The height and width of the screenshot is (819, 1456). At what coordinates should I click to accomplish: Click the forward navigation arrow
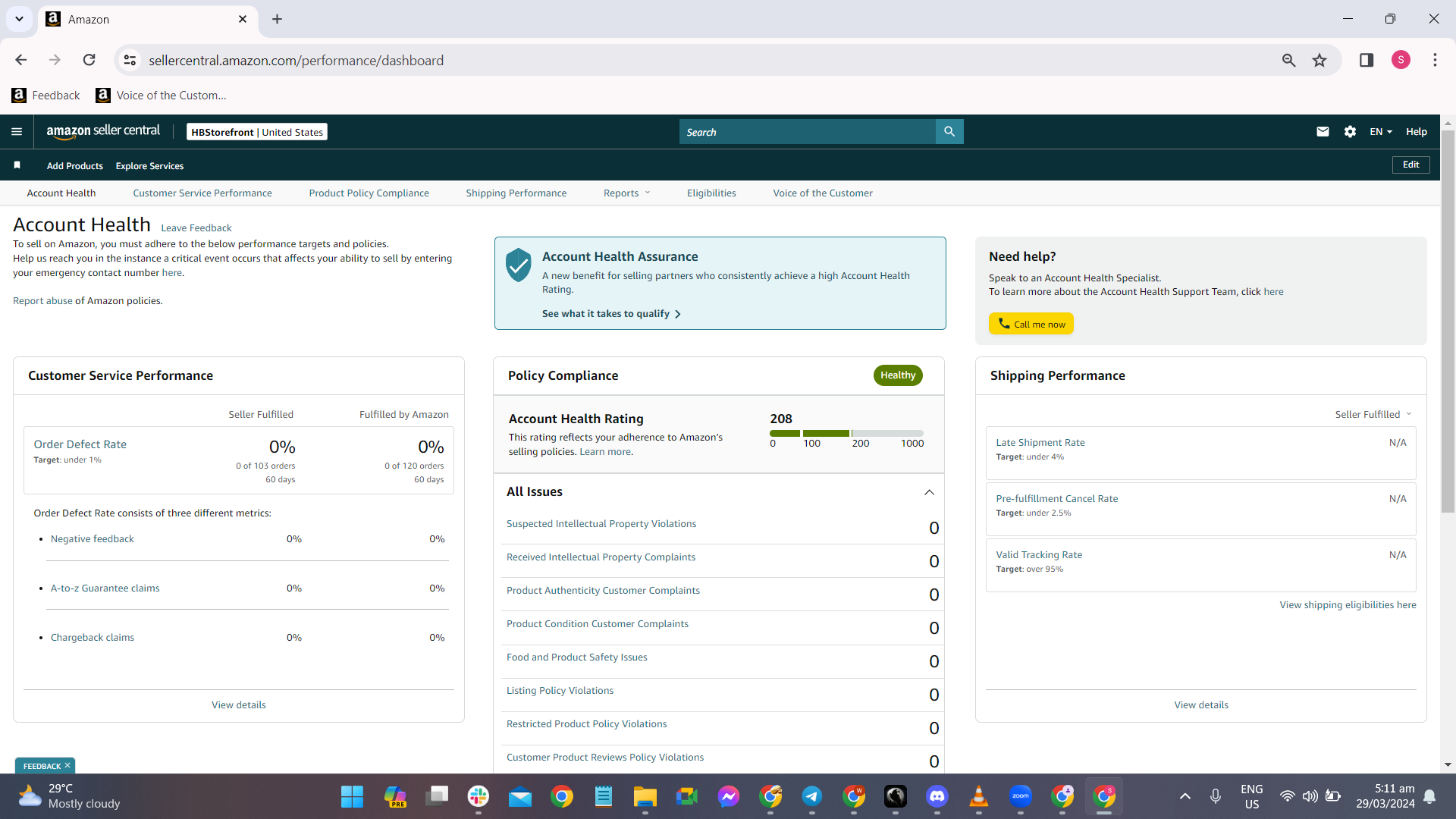pos(55,60)
